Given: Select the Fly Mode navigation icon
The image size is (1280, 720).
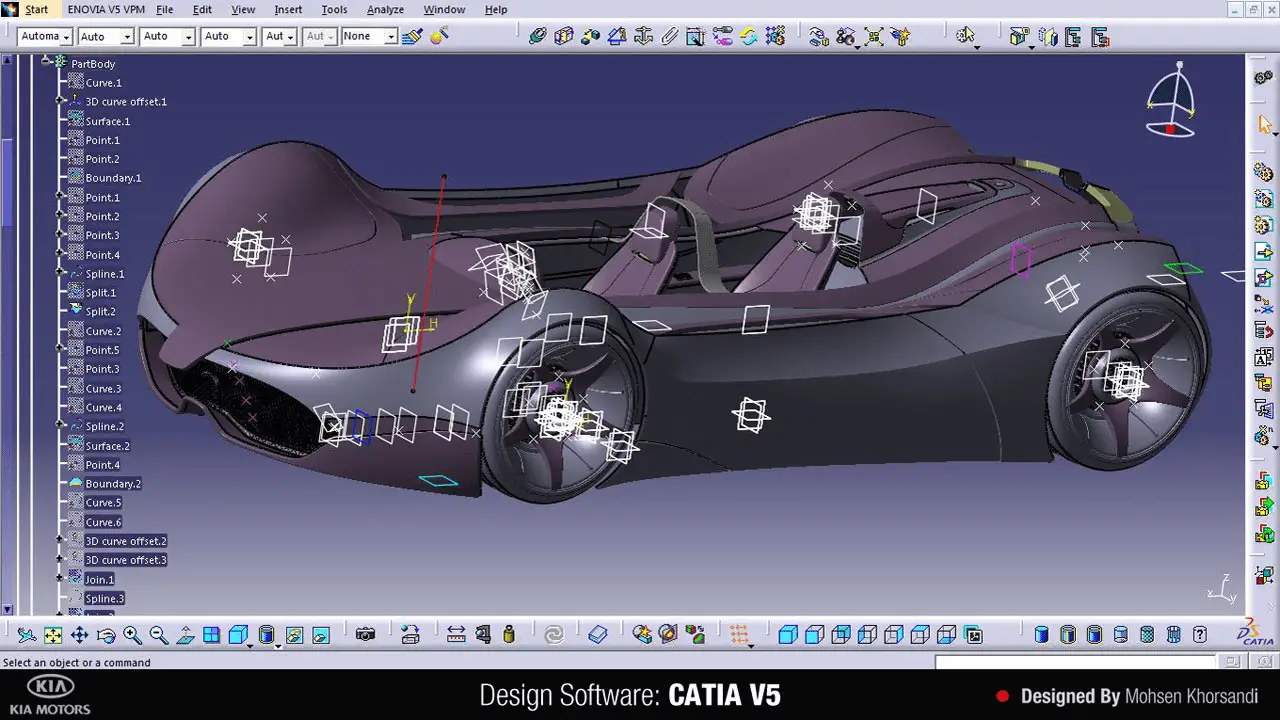Looking at the screenshot, I should click(x=27, y=635).
